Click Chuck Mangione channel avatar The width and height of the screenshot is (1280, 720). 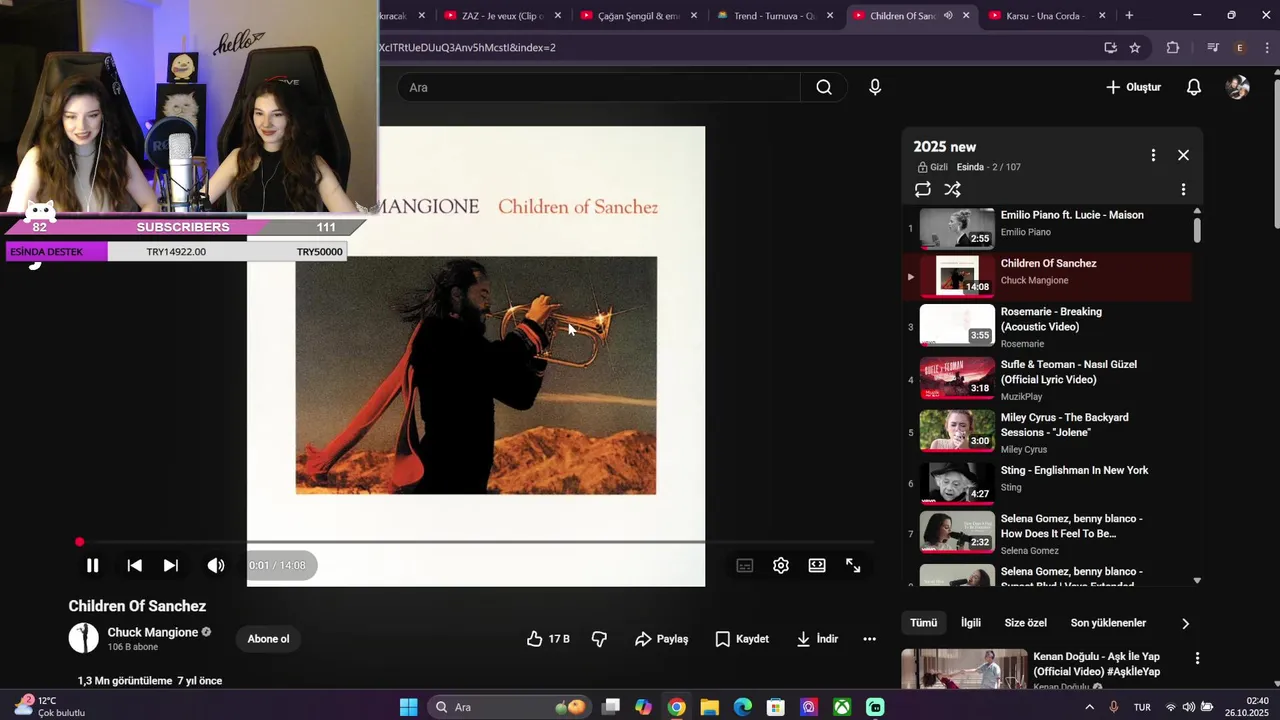point(83,638)
